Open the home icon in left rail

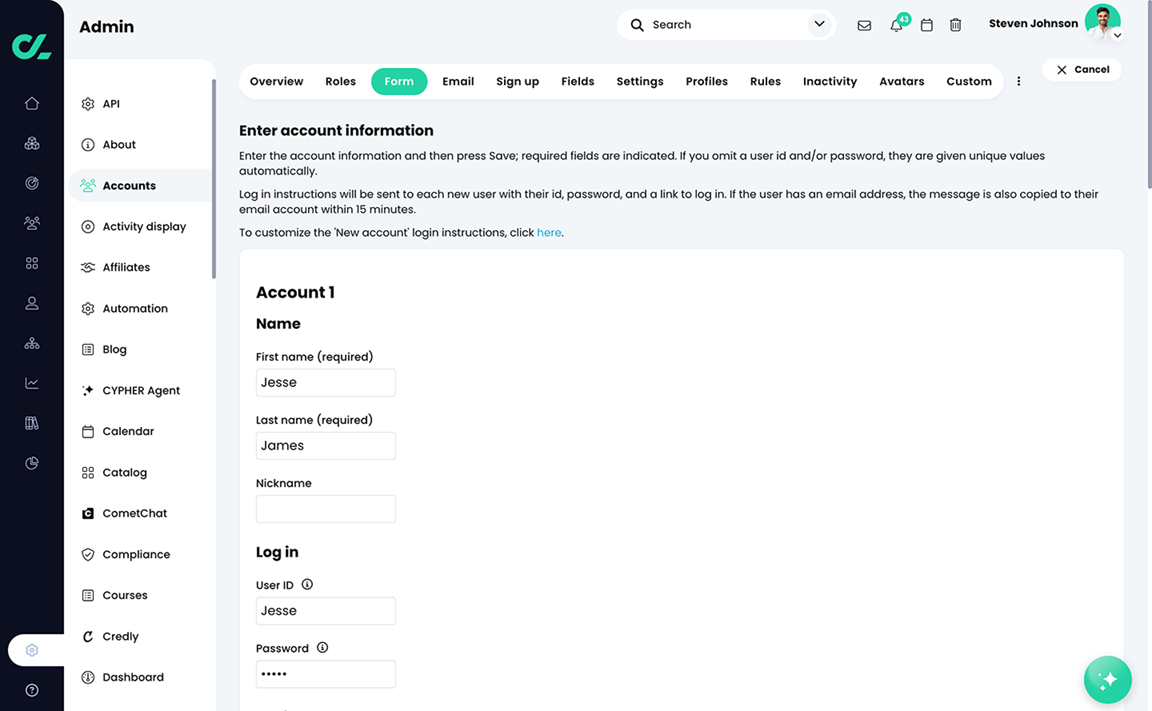(x=32, y=104)
